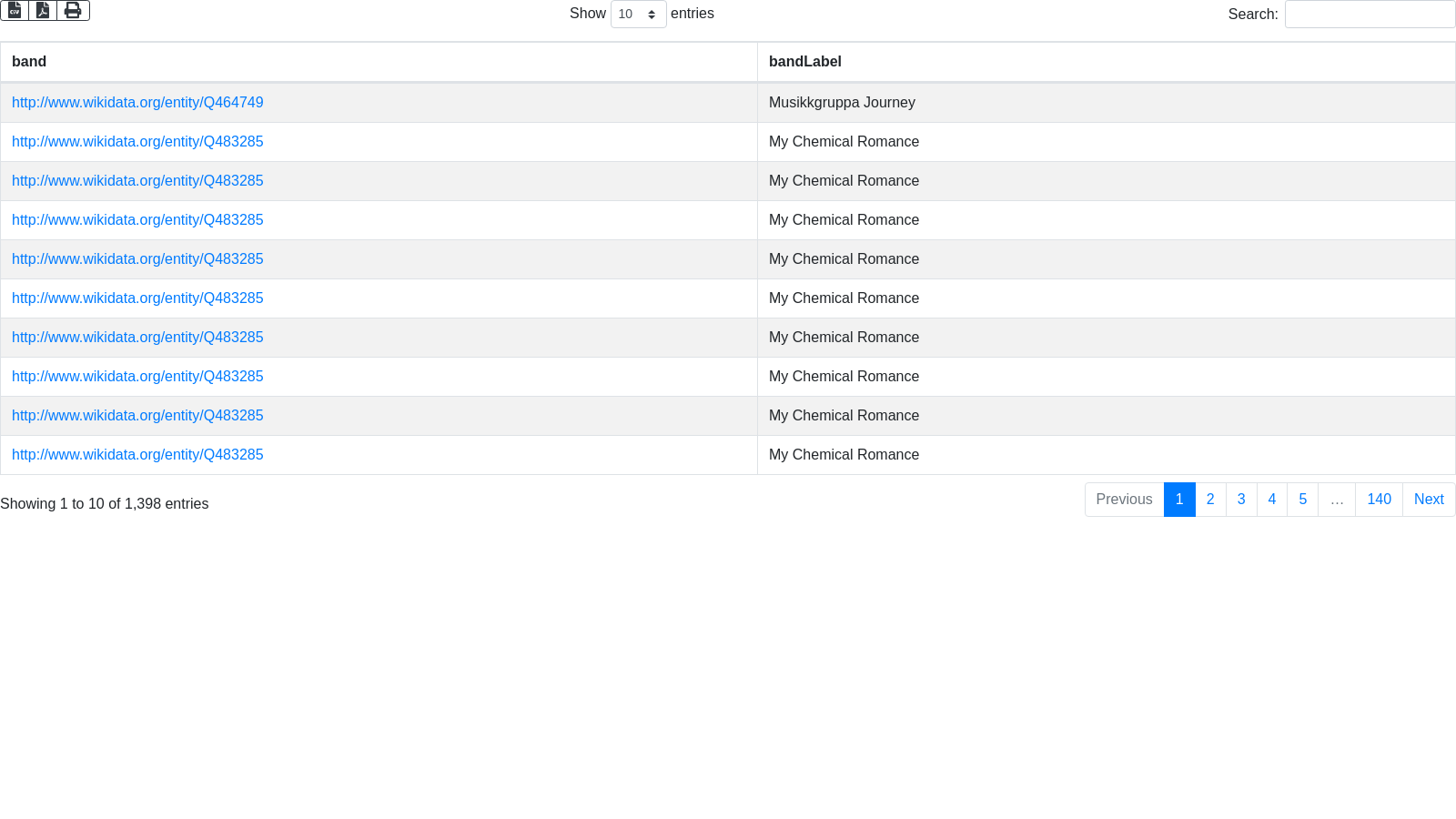Jump to page 5 in pagination
This screenshot has width=1456, height=819.
click(x=1303, y=500)
